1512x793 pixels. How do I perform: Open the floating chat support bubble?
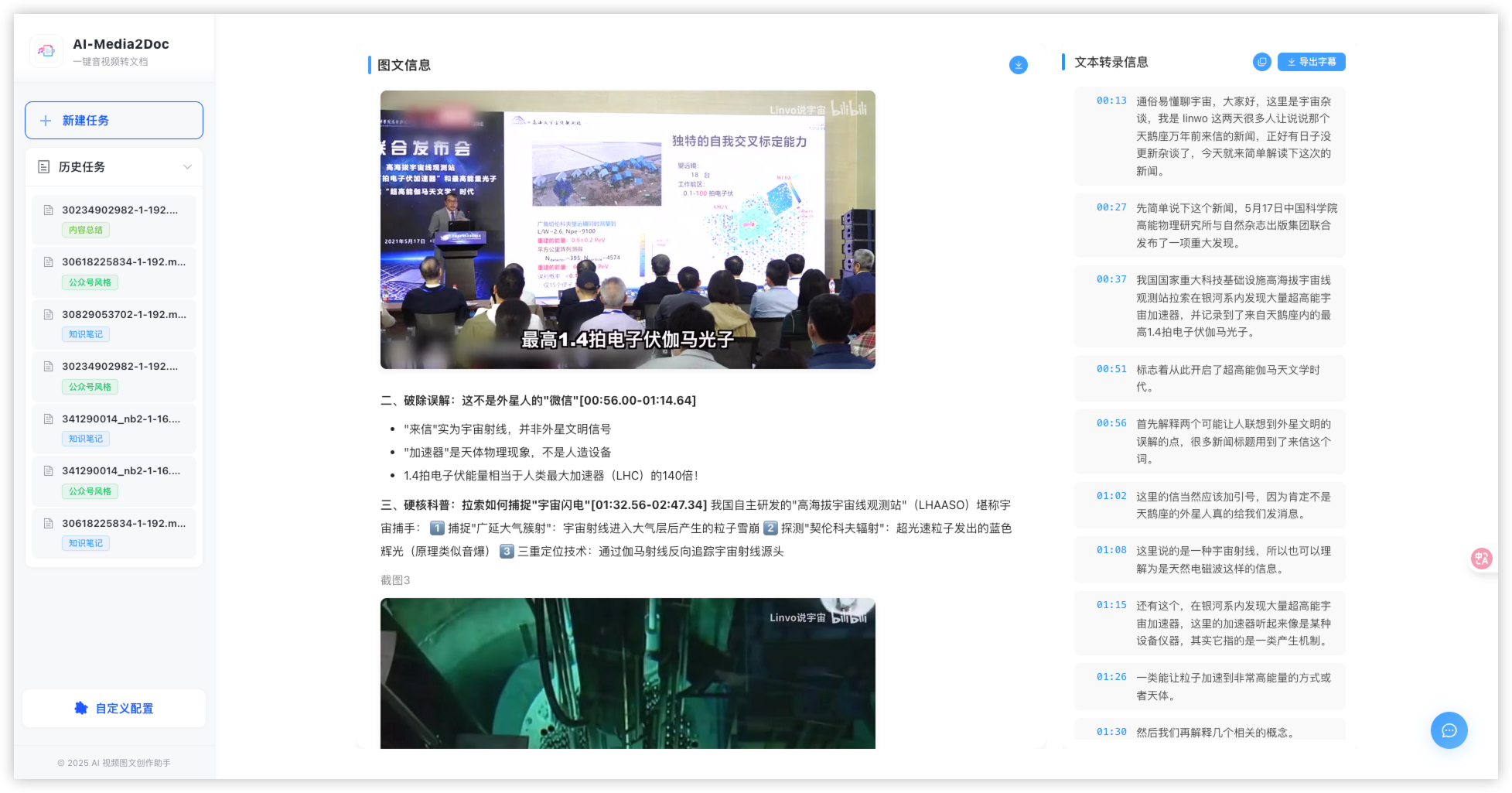[1449, 730]
